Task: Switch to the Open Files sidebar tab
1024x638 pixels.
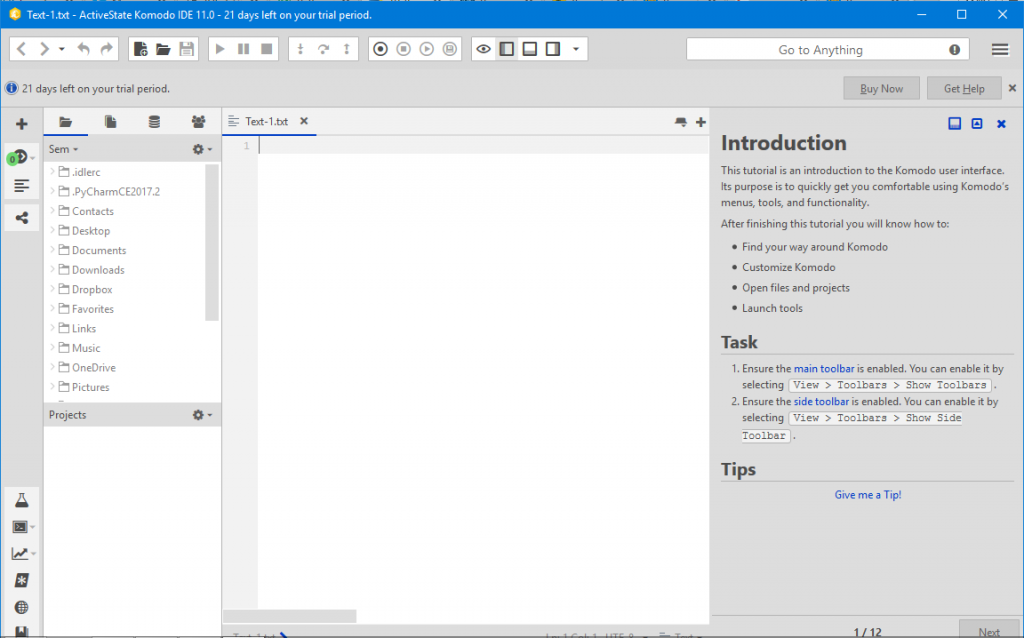Action: click(x=110, y=121)
